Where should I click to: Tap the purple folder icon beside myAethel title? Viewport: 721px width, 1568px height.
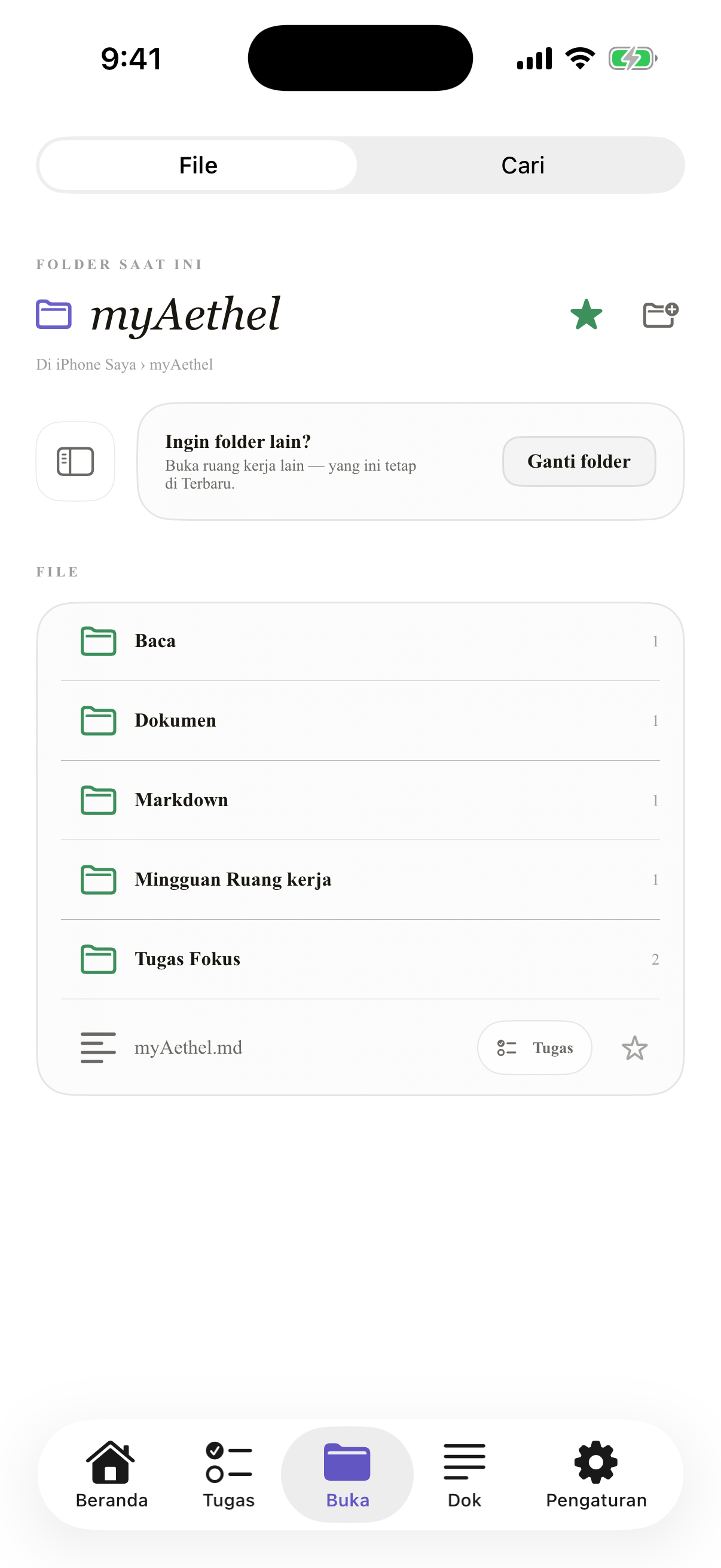[54, 314]
